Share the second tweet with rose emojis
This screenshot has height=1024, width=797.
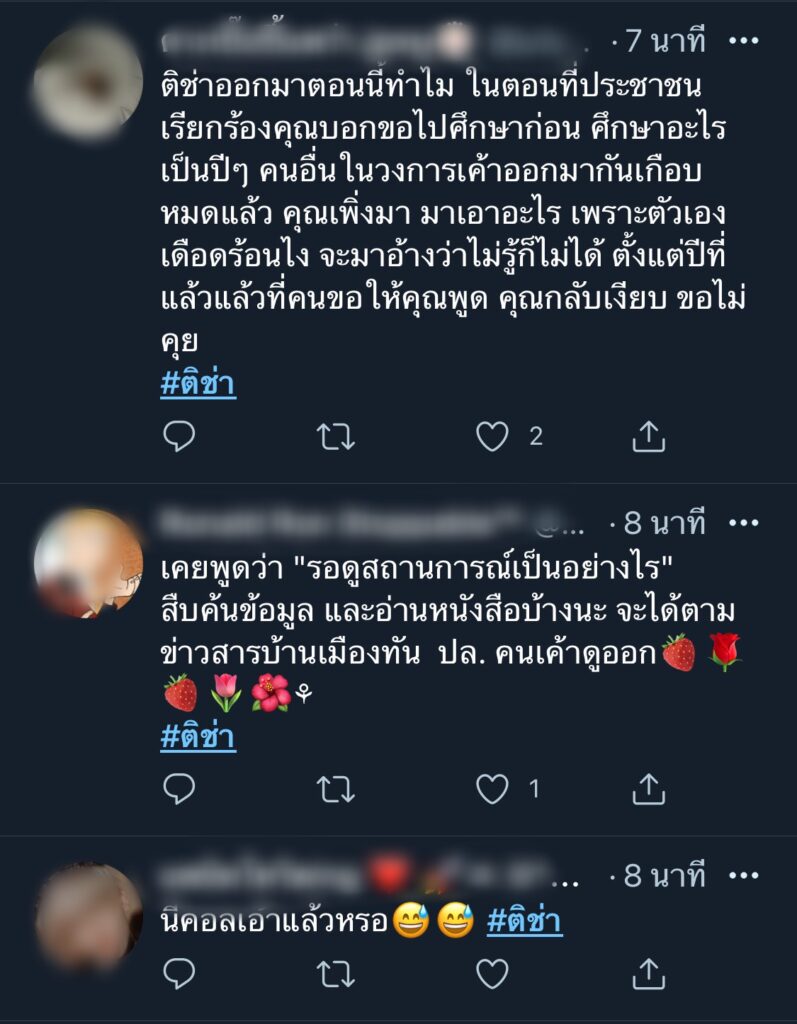tap(648, 789)
